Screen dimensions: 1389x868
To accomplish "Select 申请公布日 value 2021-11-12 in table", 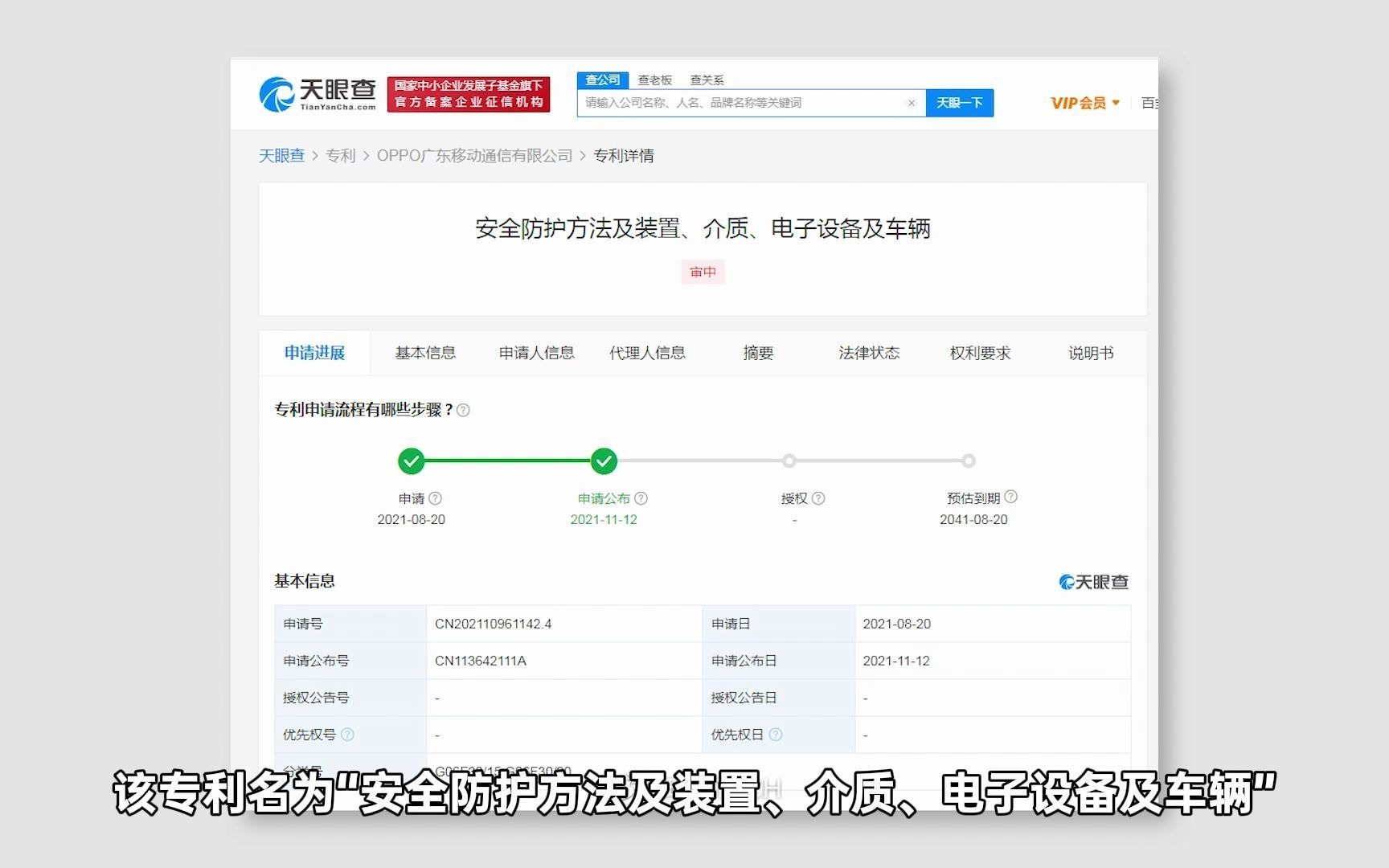I will point(896,661).
